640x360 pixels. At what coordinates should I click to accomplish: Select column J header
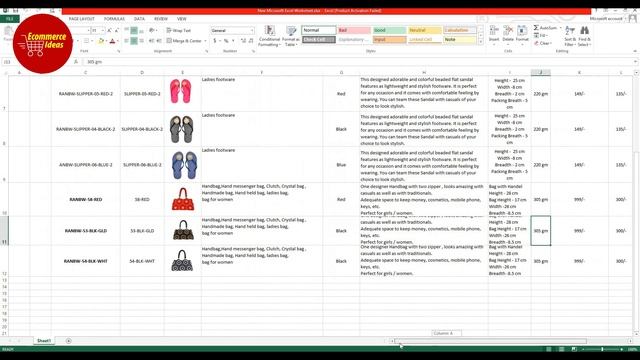540,72
